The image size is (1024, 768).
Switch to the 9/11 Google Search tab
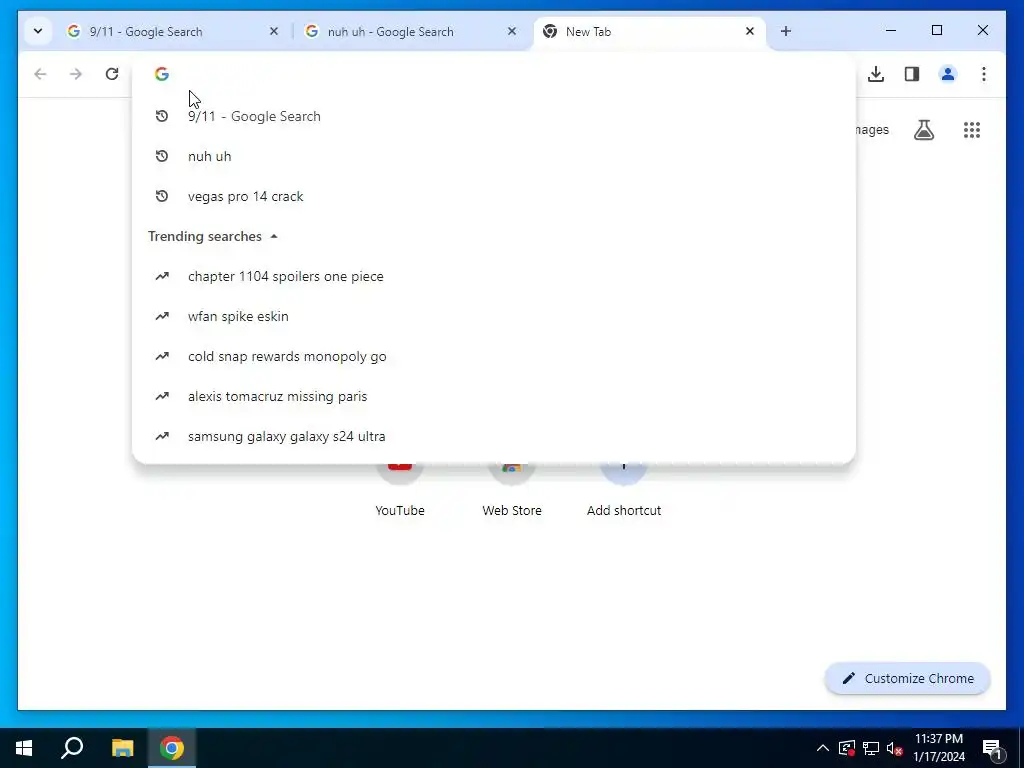click(x=172, y=31)
